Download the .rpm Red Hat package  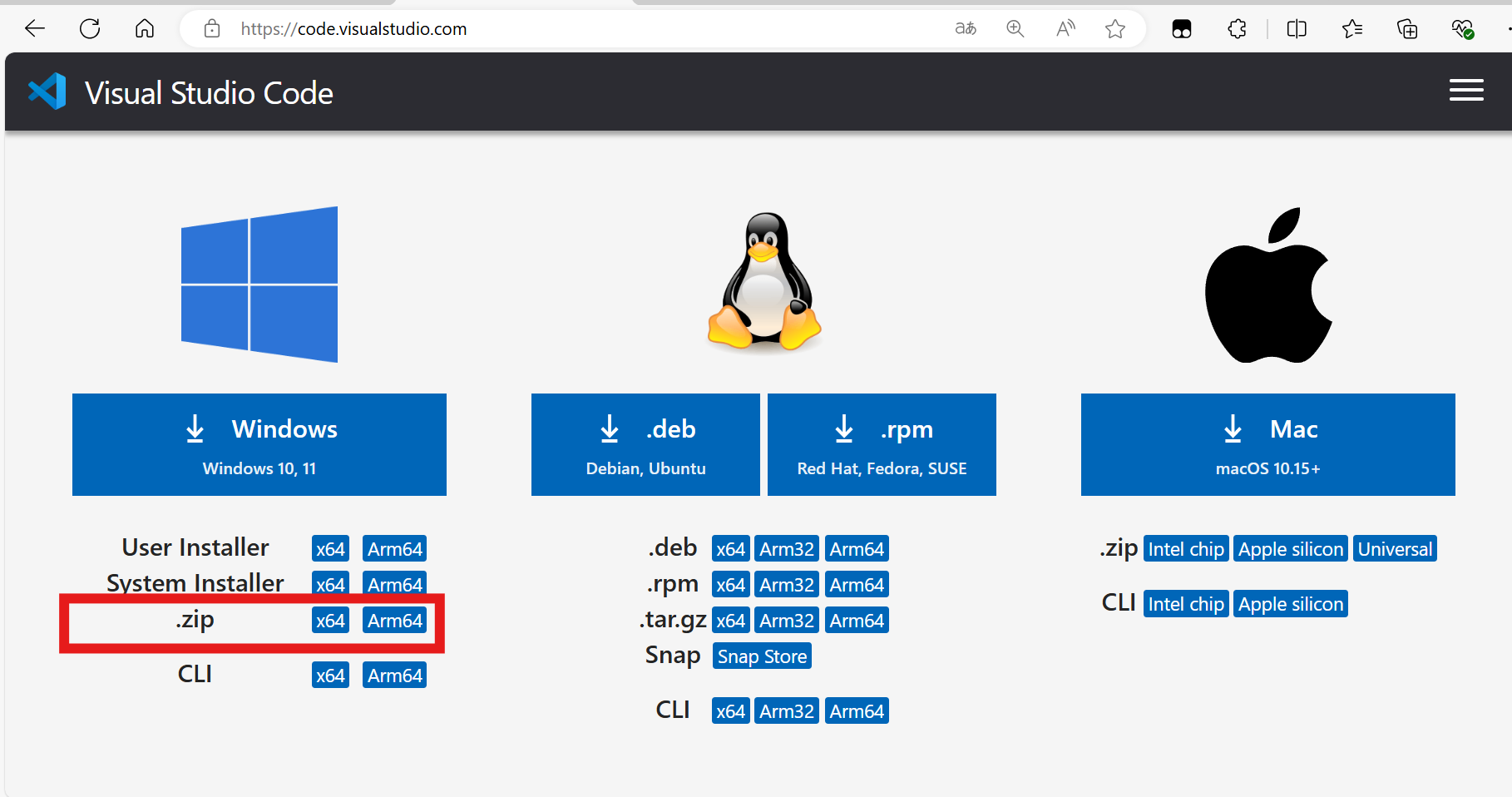click(x=882, y=445)
